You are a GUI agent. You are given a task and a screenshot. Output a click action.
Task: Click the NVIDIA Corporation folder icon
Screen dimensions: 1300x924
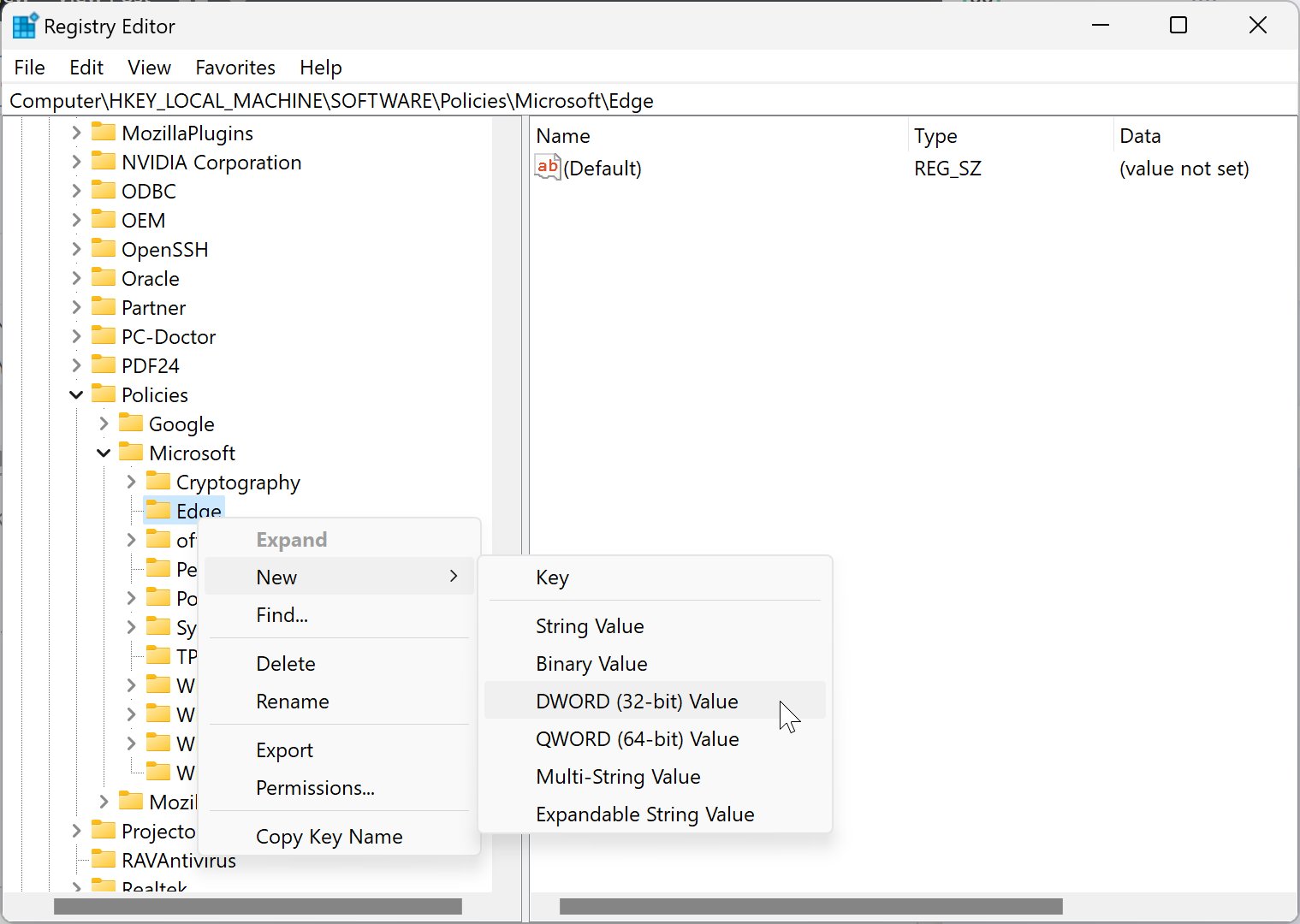104,162
